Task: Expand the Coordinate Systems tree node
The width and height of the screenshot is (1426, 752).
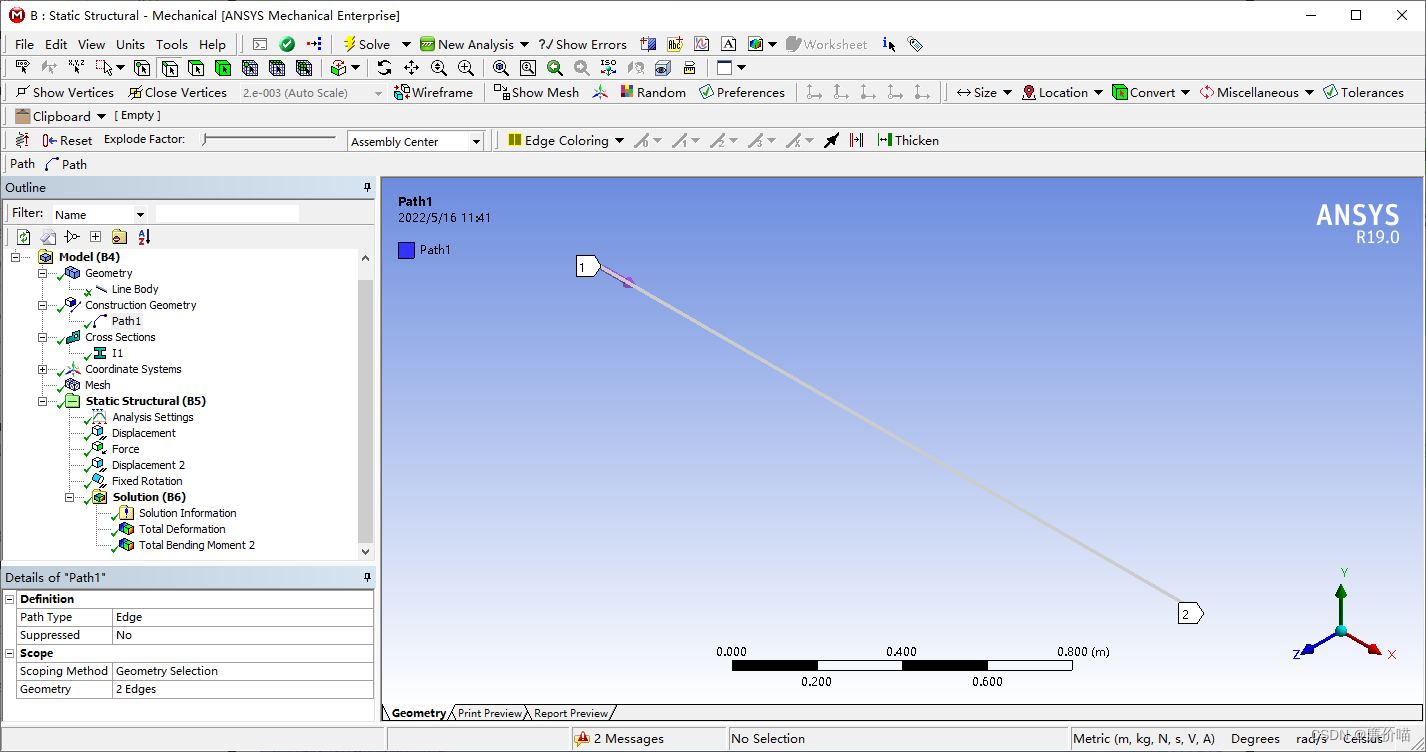Action: click(x=42, y=370)
